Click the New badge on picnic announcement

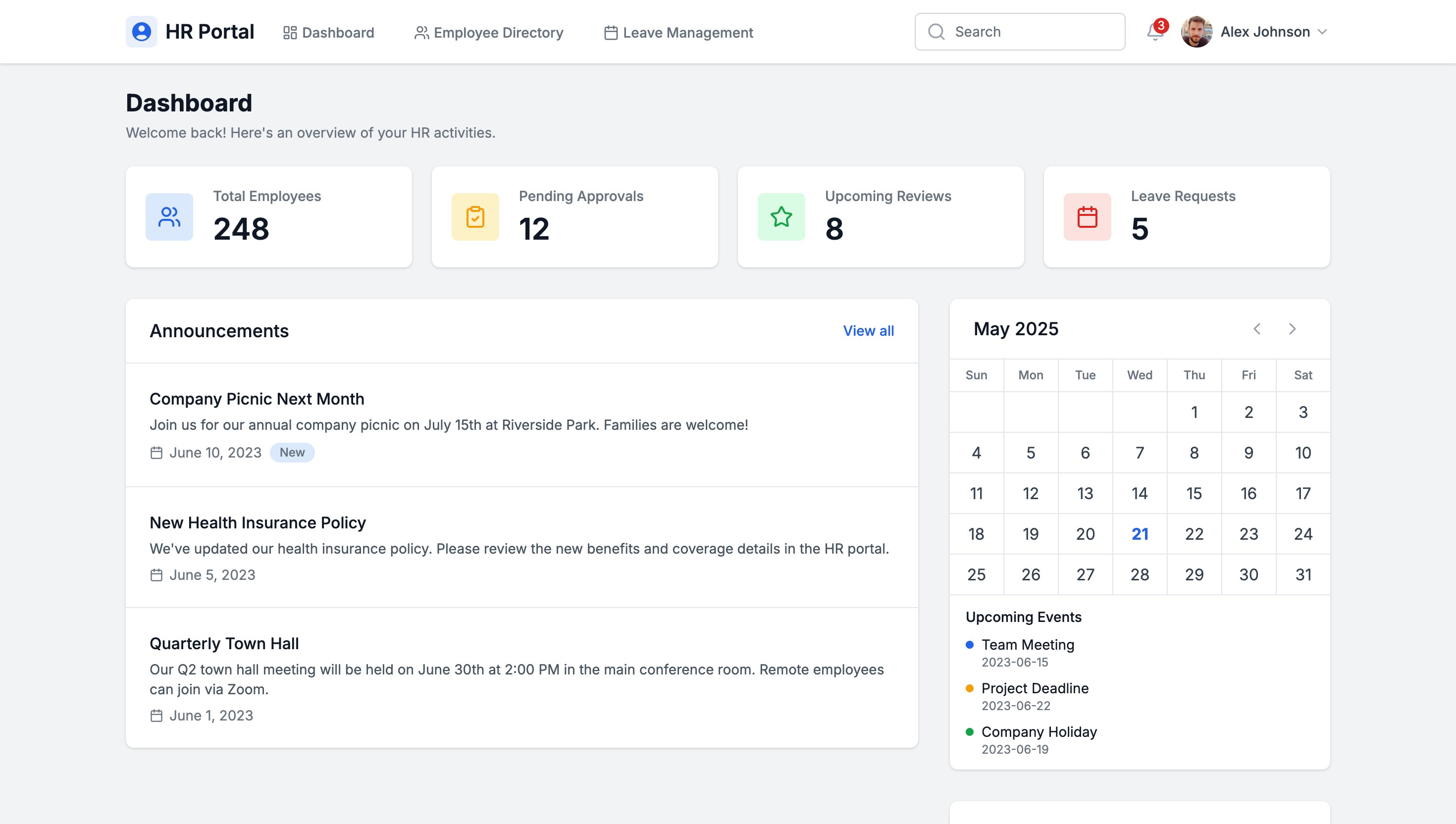point(292,452)
